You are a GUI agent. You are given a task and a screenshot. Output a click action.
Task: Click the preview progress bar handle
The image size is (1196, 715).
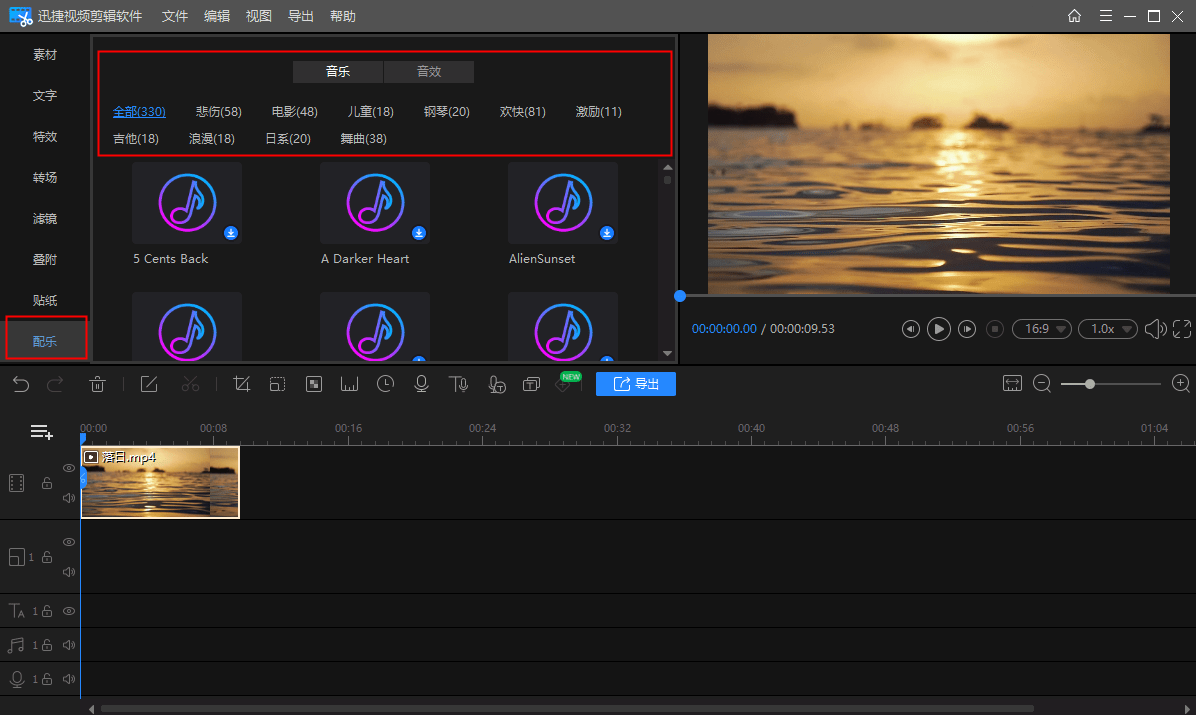680,296
